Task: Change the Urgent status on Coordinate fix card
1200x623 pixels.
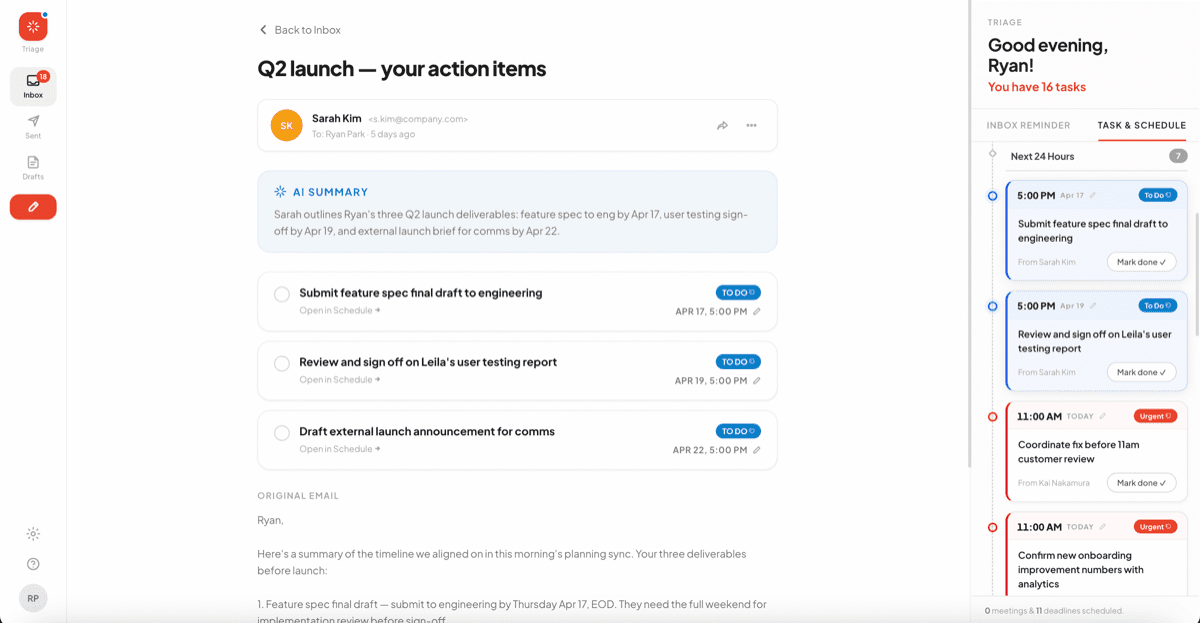Action: (x=1155, y=416)
